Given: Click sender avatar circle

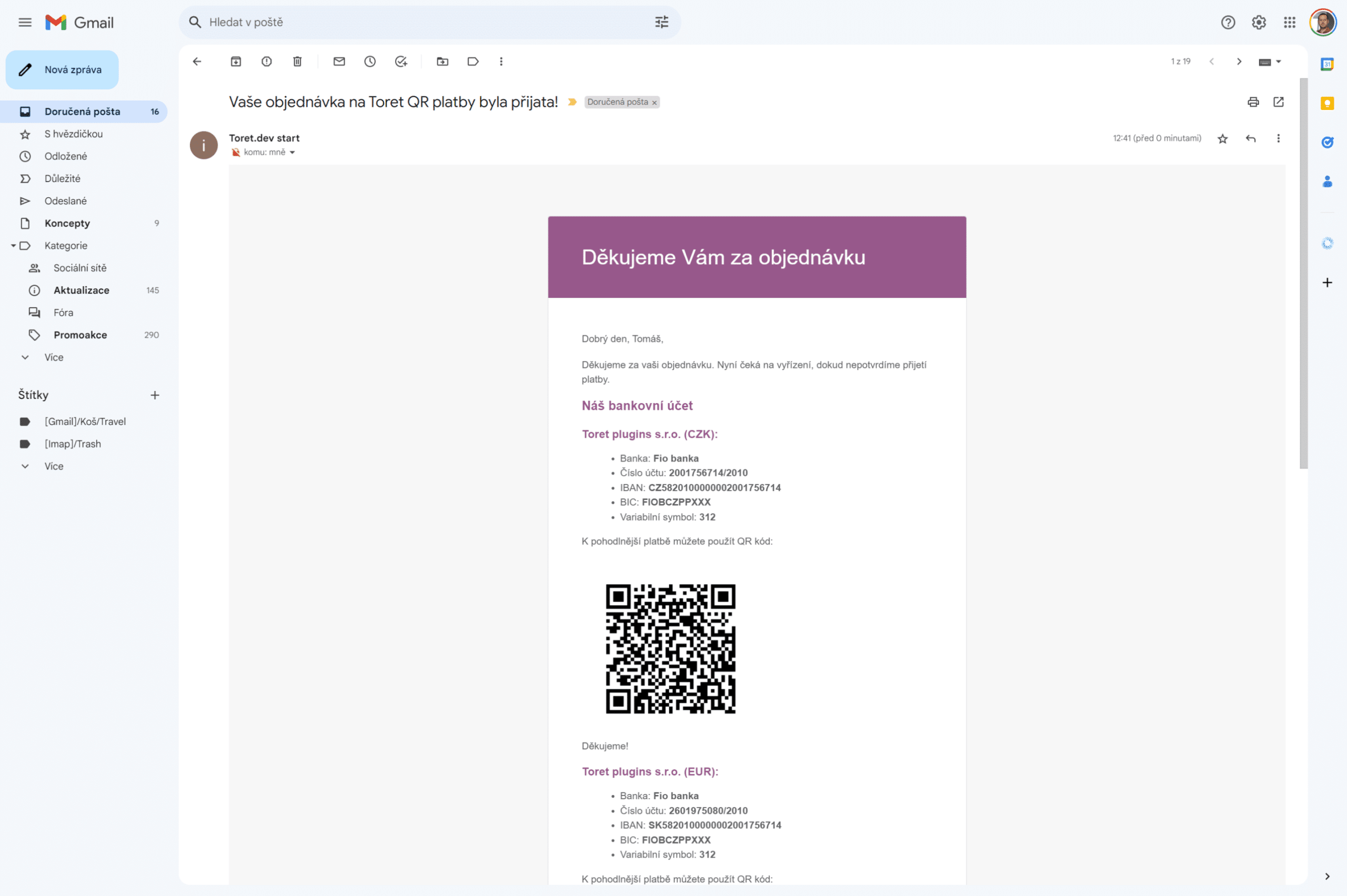Looking at the screenshot, I should 204,145.
